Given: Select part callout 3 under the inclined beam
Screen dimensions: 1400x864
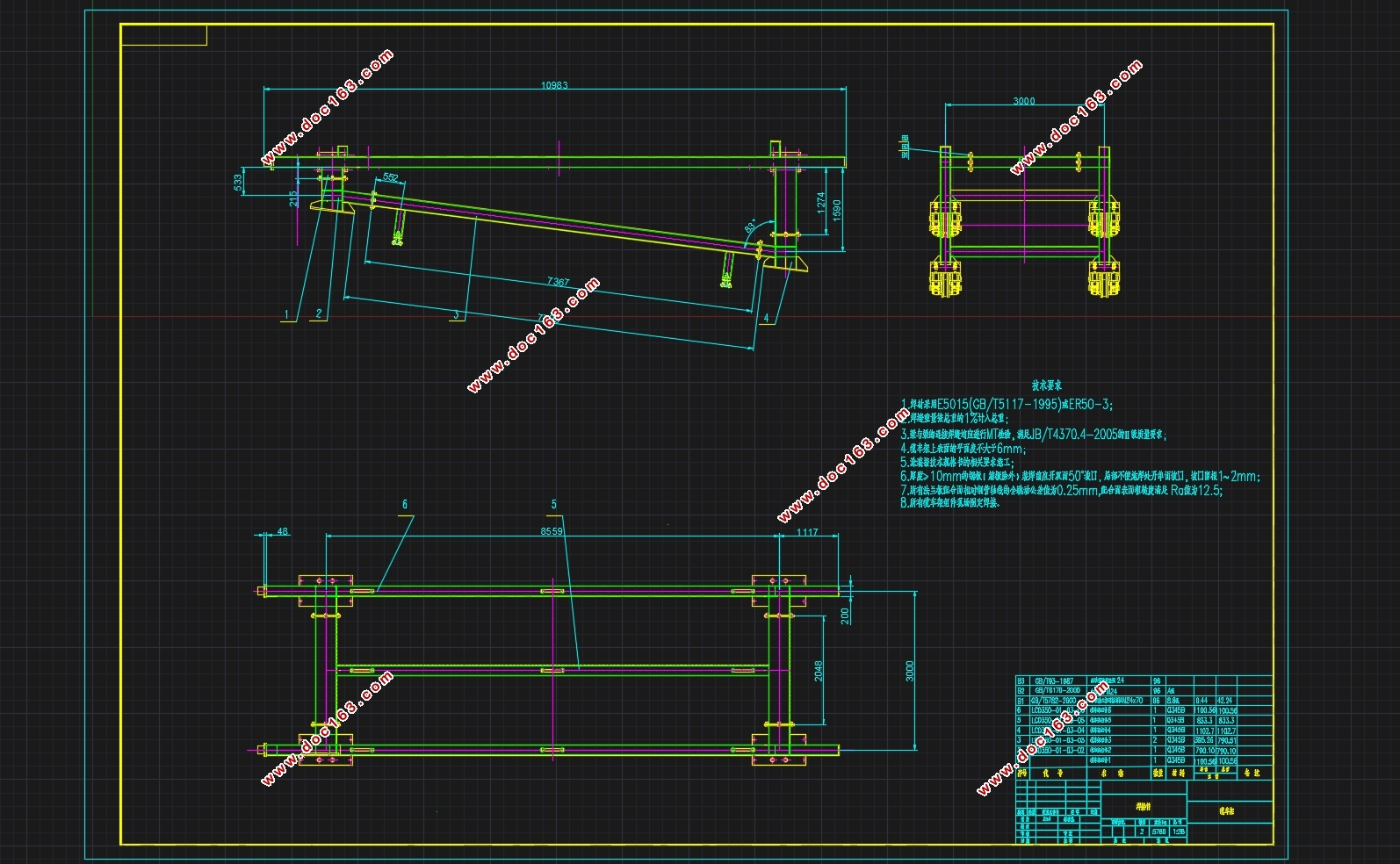Looking at the screenshot, I should pyautogui.click(x=455, y=313).
